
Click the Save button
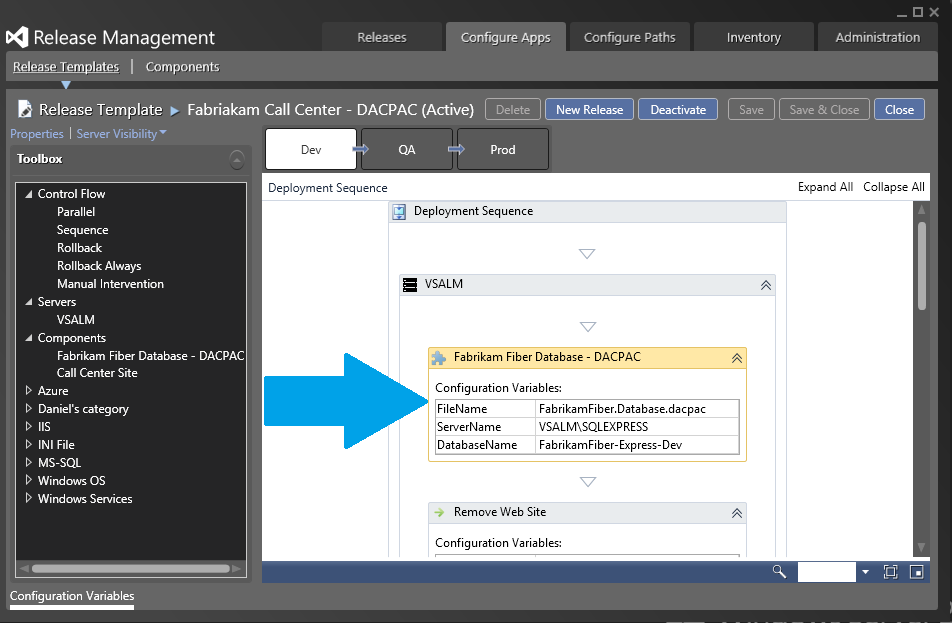pos(751,109)
